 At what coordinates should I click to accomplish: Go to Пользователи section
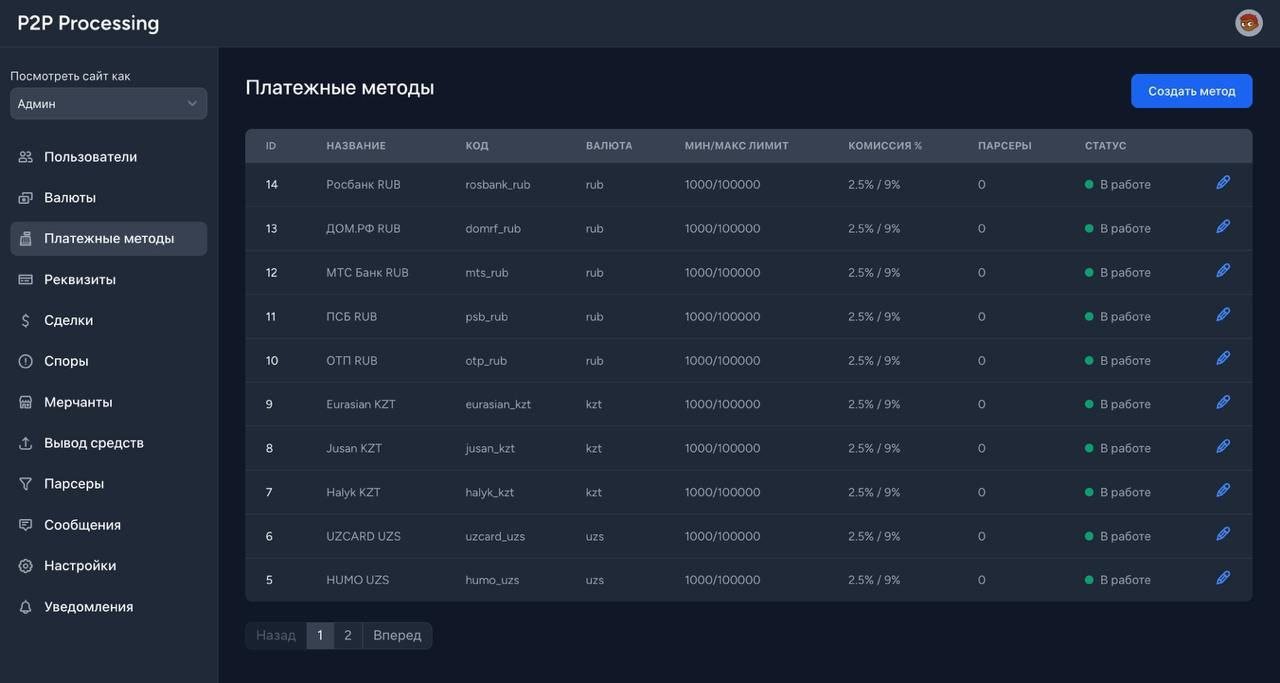coord(109,157)
